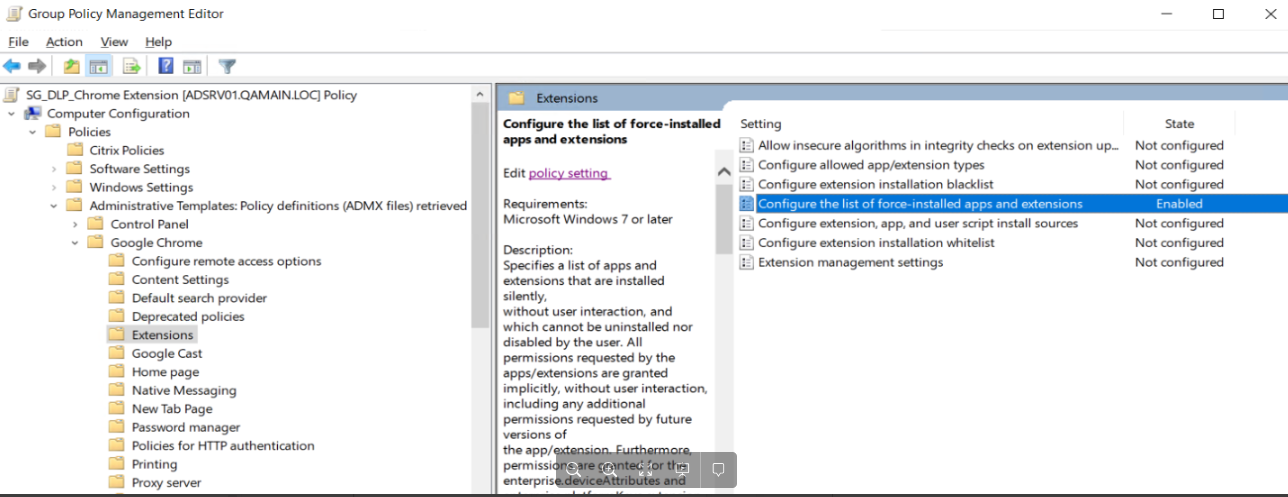This screenshot has height=497, width=1288.
Task: Click the icon of Configure allowed app/extension types
Action: [746, 165]
